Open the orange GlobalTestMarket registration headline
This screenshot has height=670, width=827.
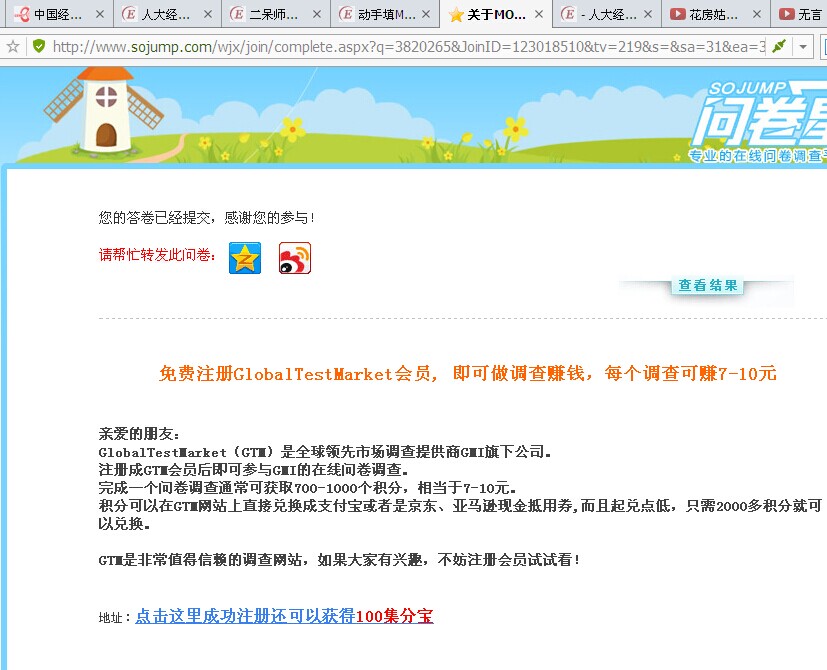pos(467,374)
